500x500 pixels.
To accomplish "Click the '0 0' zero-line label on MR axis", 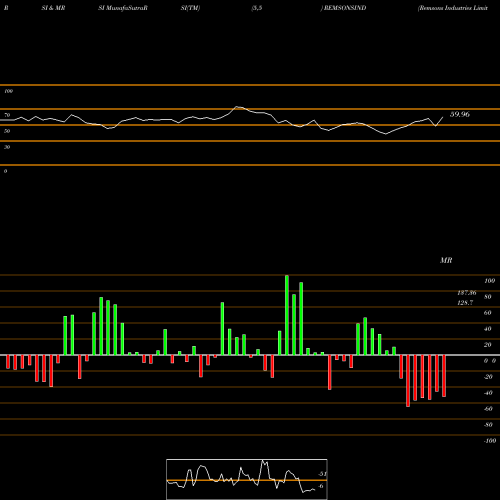I will (x=490, y=361).
